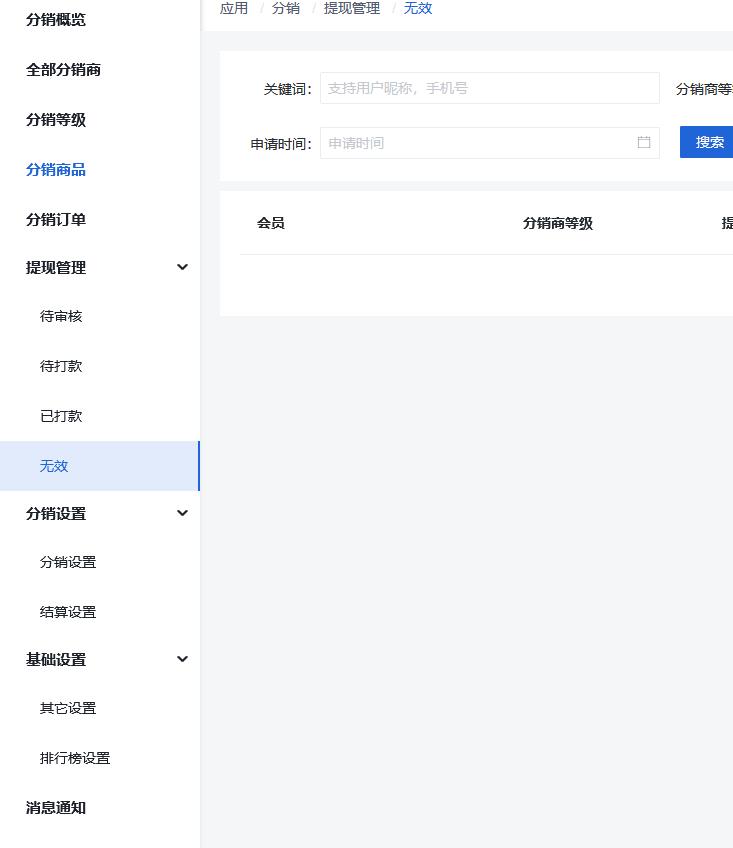733x848 pixels.
Task: Open 其它设置 in the sidebar
Action: coord(68,708)
